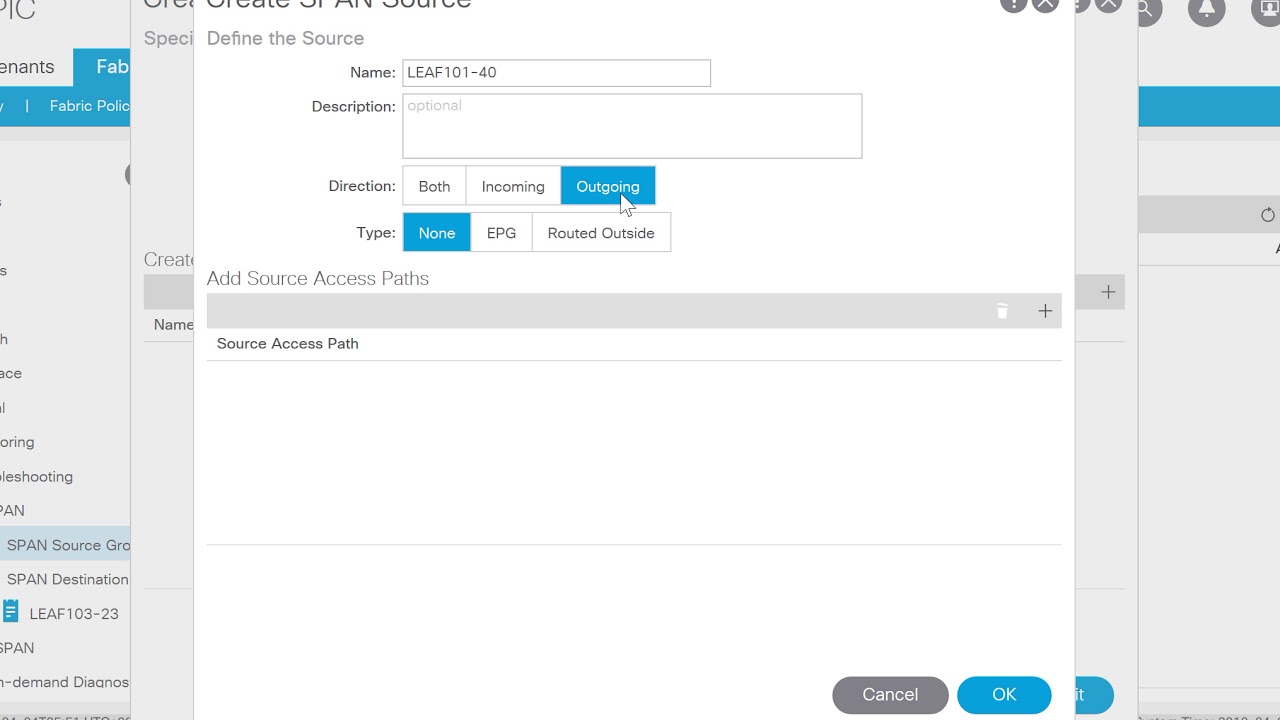Click the help icon of Create SPAN Source dialog
Viewport: 1280px width, 720px height.
pyautogui.click(x=1013, y=4)
